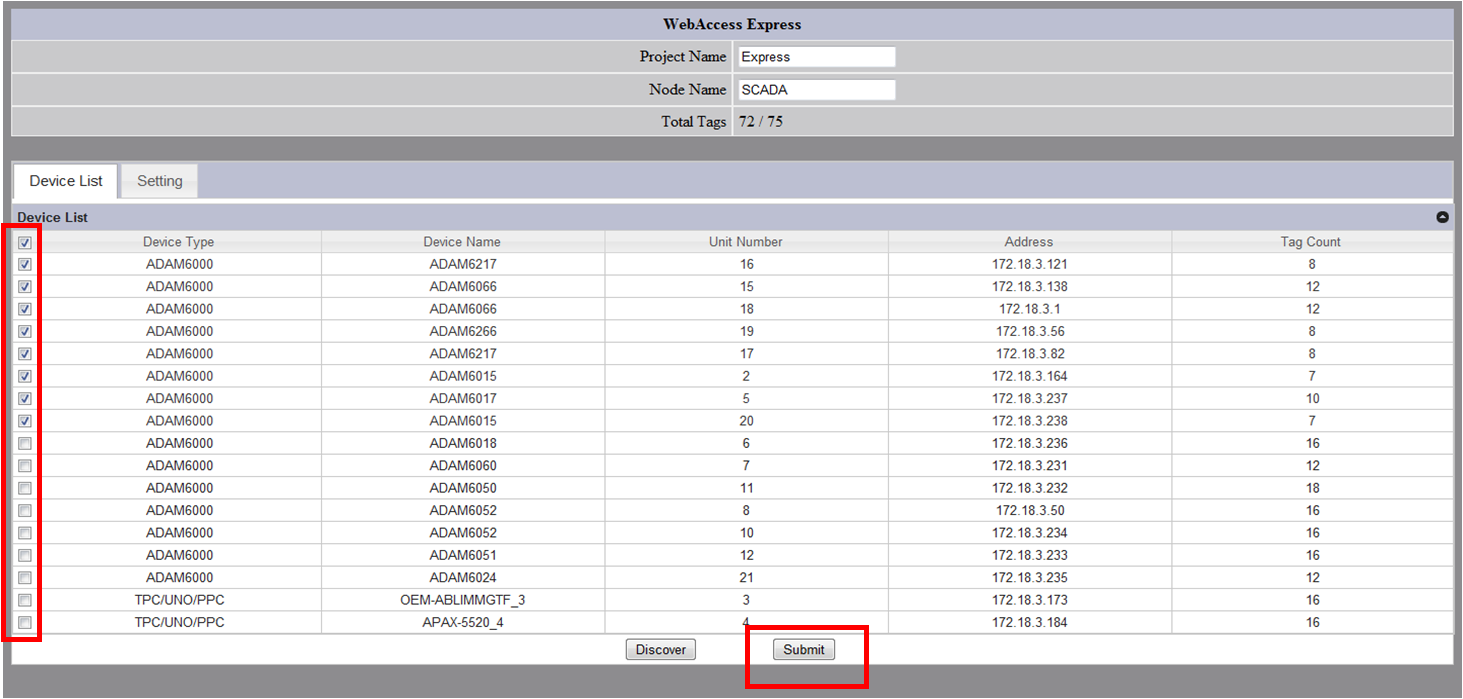Check the APAX-5520_4 device checkbox
Image resolution: width=1463 pixels, height=699 pixels.
pyautogui.click(x=25, y=622)
